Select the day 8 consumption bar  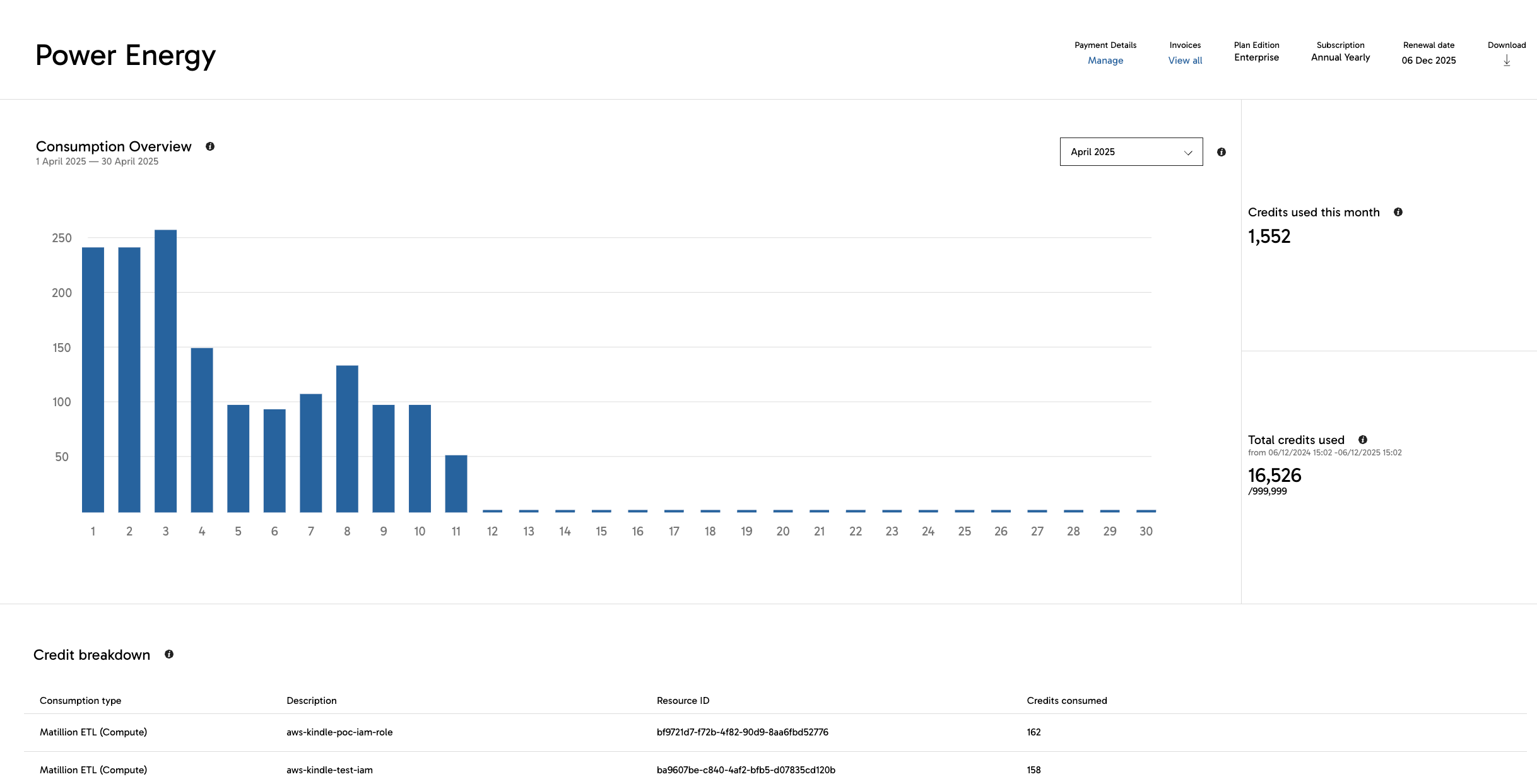347,439
